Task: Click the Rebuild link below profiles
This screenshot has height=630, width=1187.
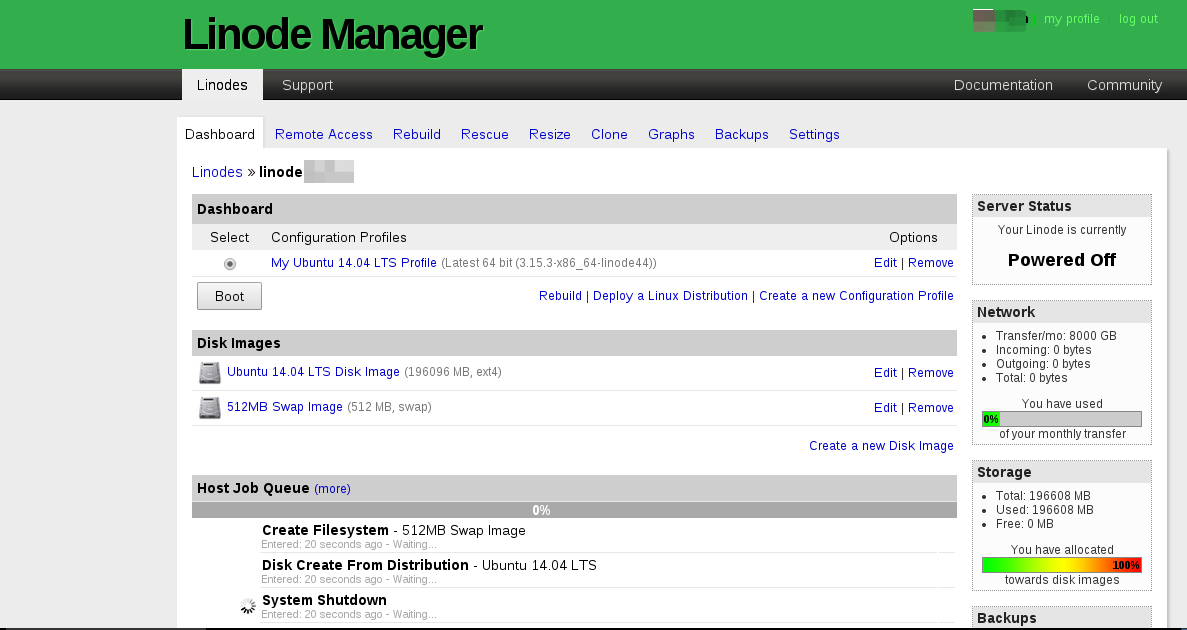Action: 560,295
